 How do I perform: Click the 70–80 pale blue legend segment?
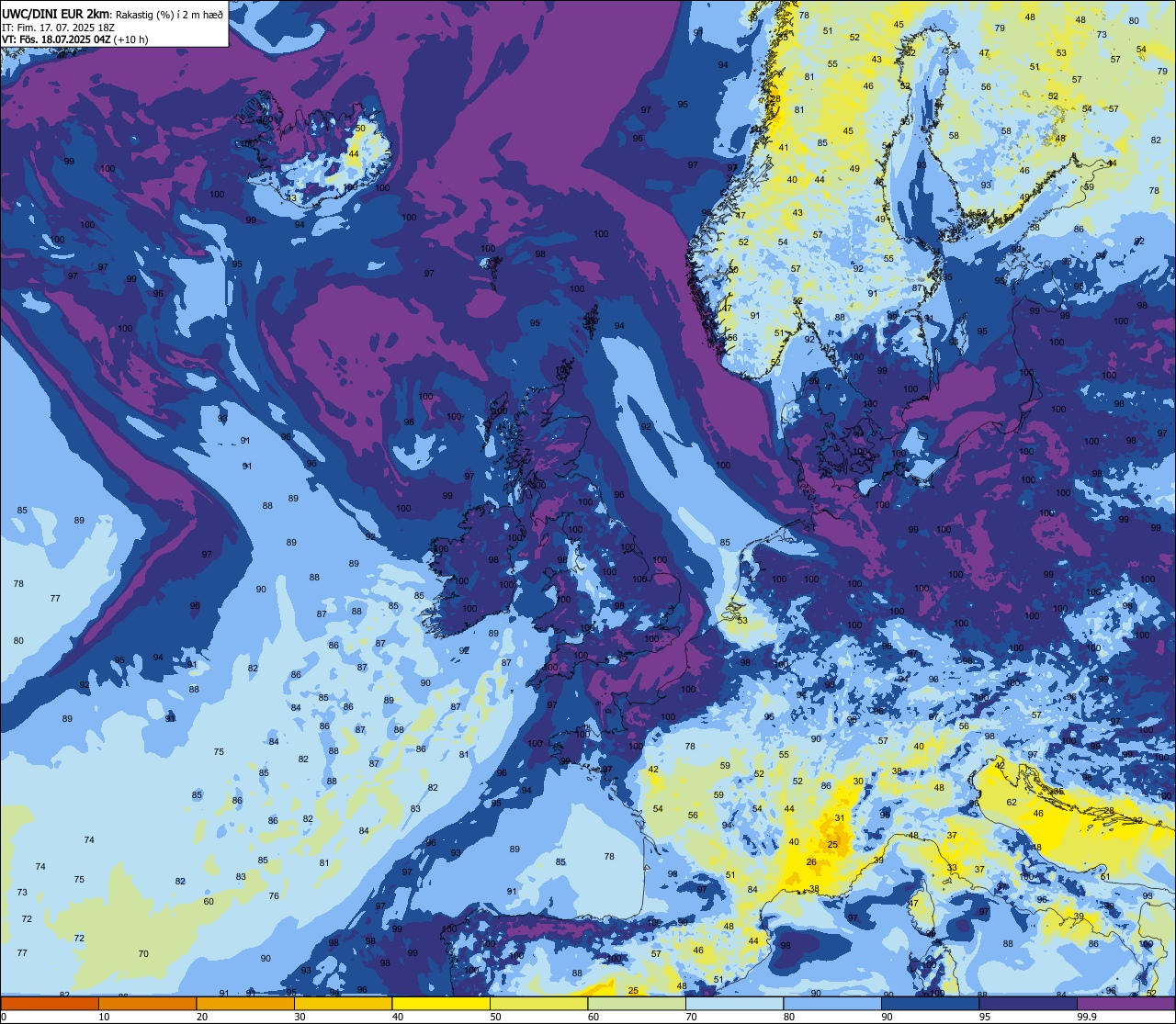pos(734,1003)
